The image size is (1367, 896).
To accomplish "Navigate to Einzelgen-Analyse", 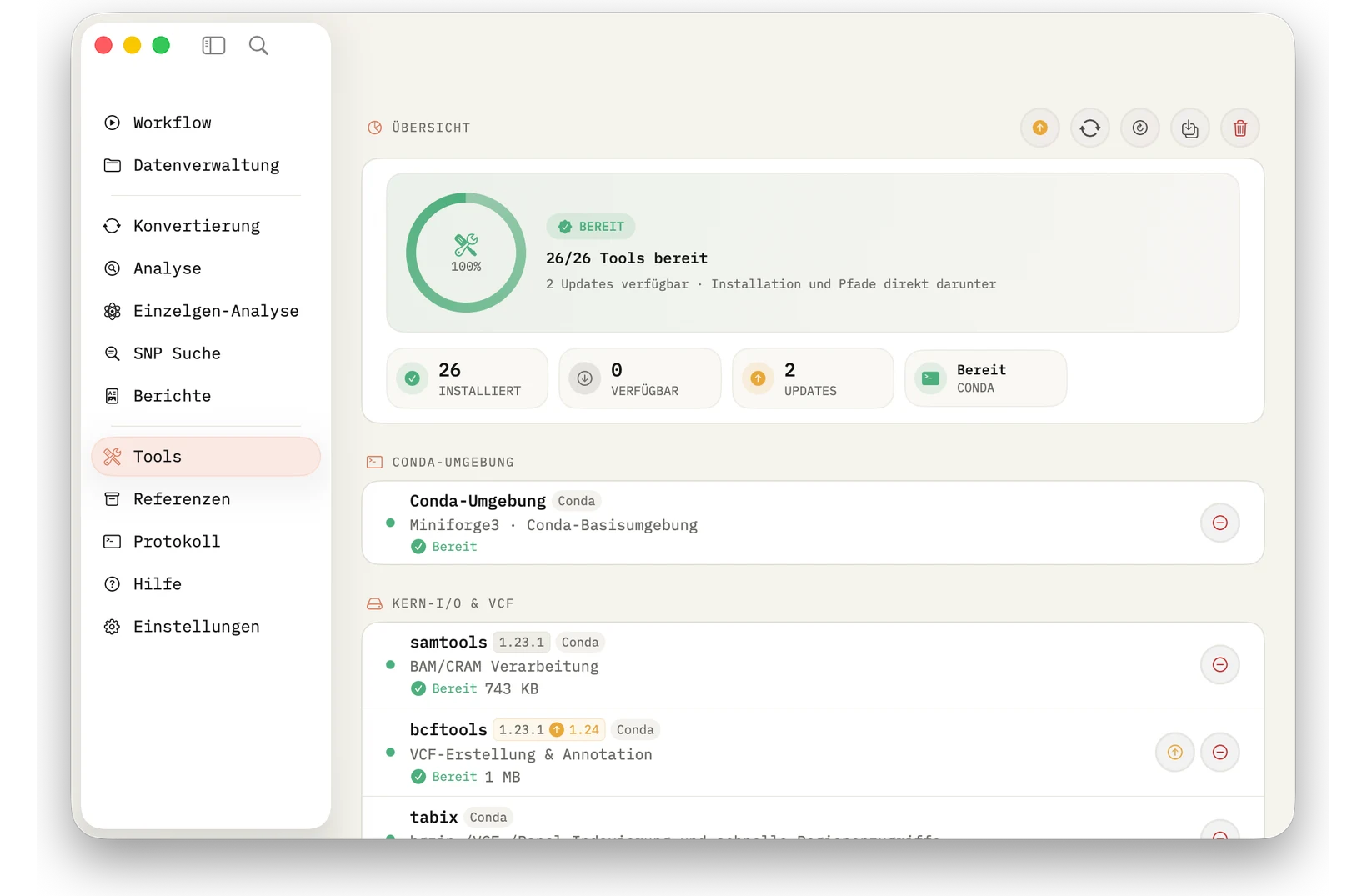I will (x=206, y=311).
